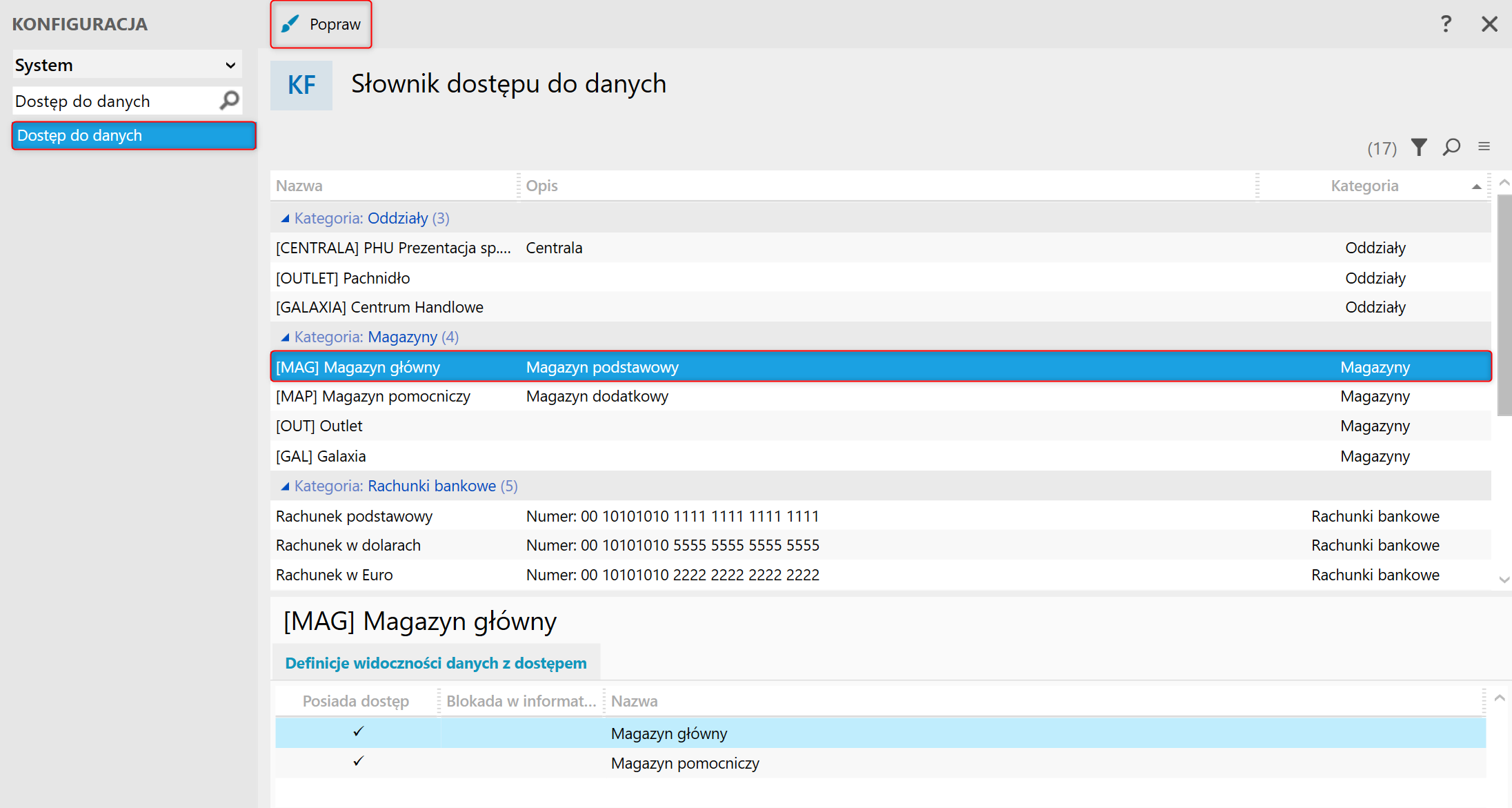Collapse the Kategoria: Oddziały group
Image resolution: width=1512 pixels, height=808 pixels.
(285, 219)
